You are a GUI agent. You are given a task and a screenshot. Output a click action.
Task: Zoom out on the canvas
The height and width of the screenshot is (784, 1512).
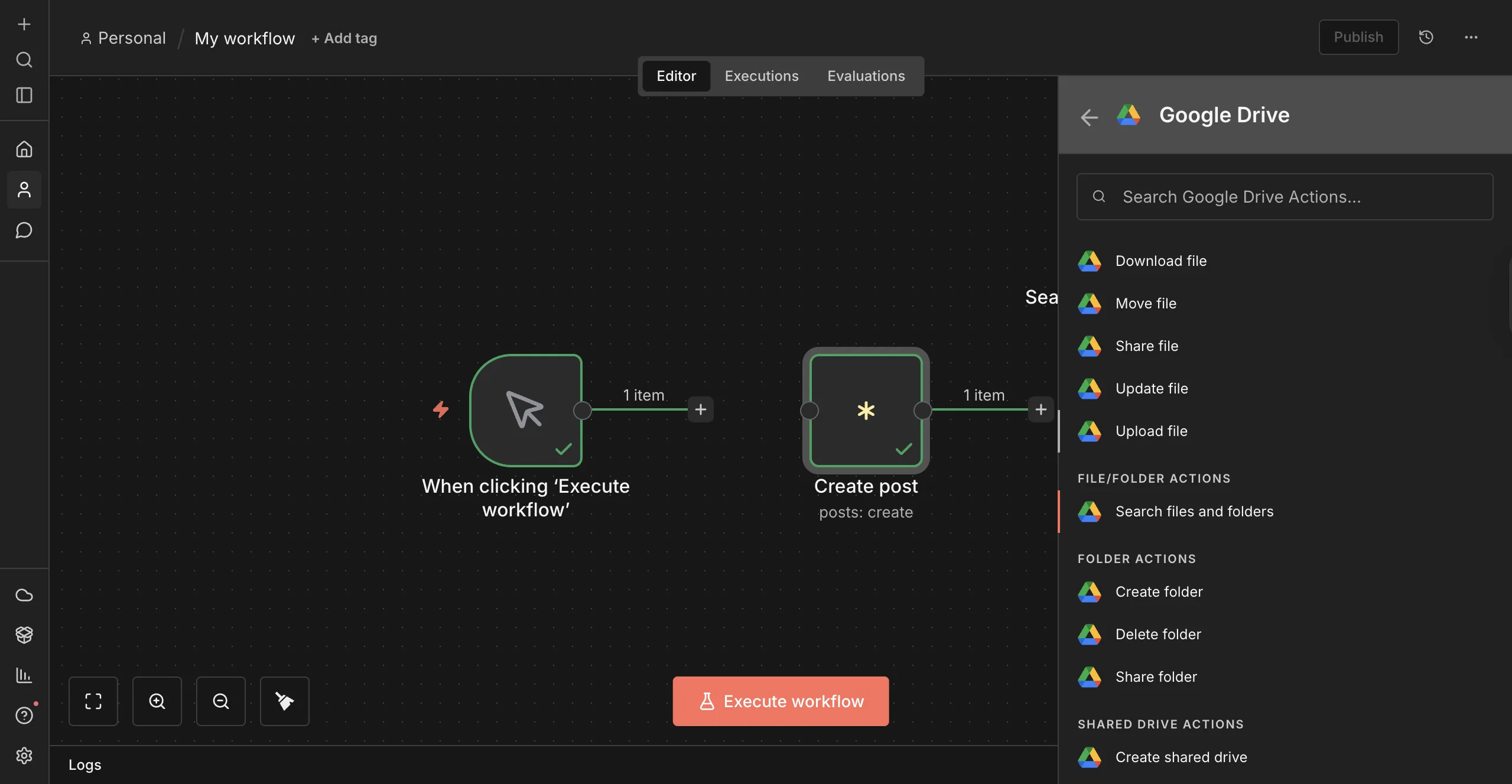pyautogui.click(x=220, y=701)
